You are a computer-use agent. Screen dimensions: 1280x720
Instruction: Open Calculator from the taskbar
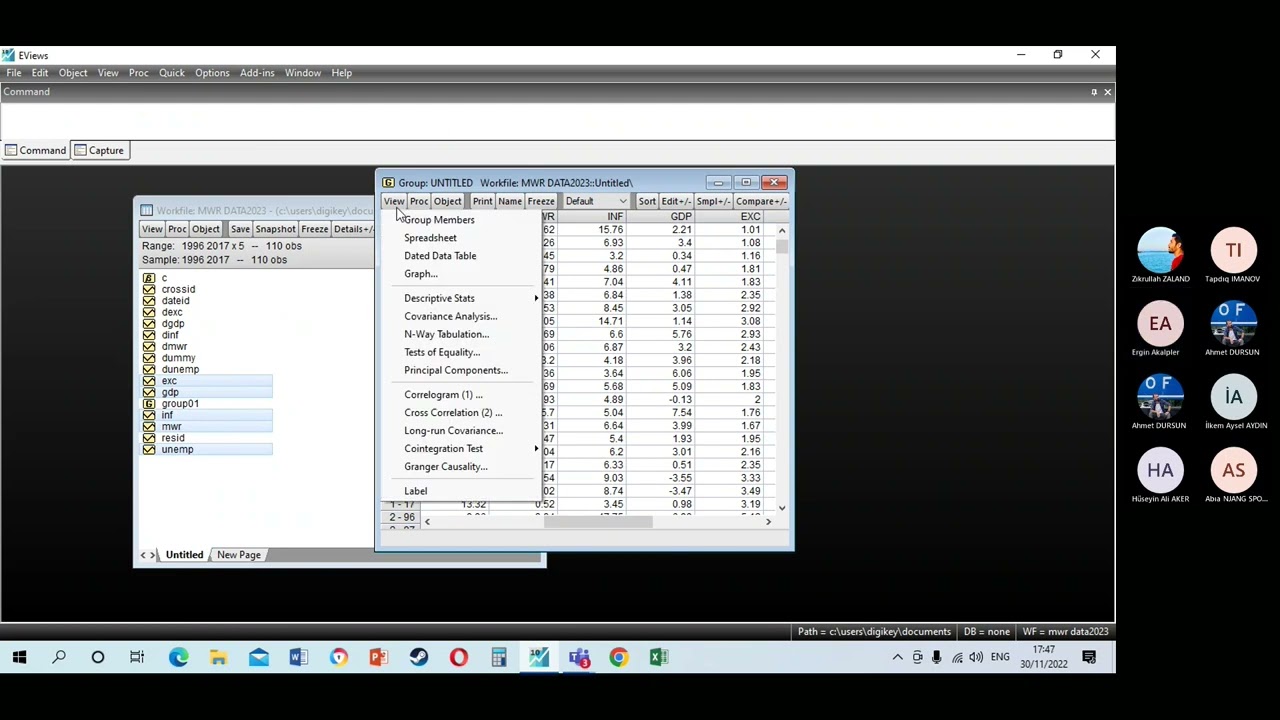pos(499,657)
